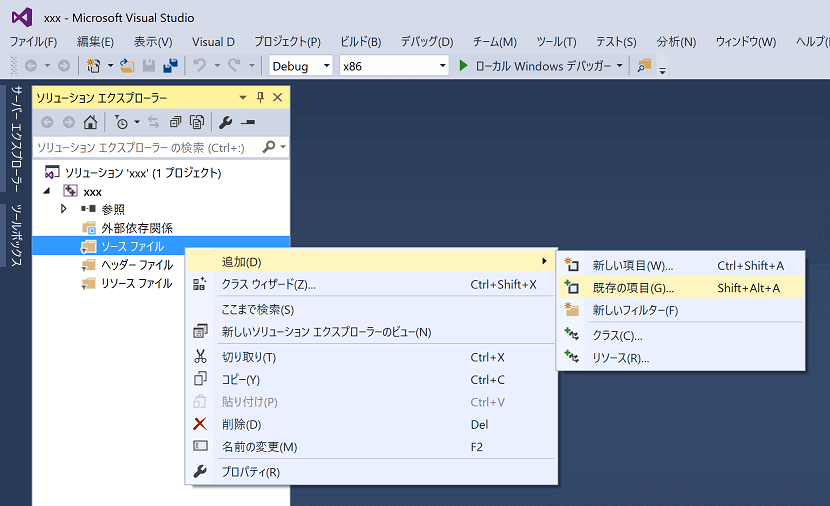Screen dimensions: 830x506
Task: Select 切り取り(T) in context menu
Action: 371,357
